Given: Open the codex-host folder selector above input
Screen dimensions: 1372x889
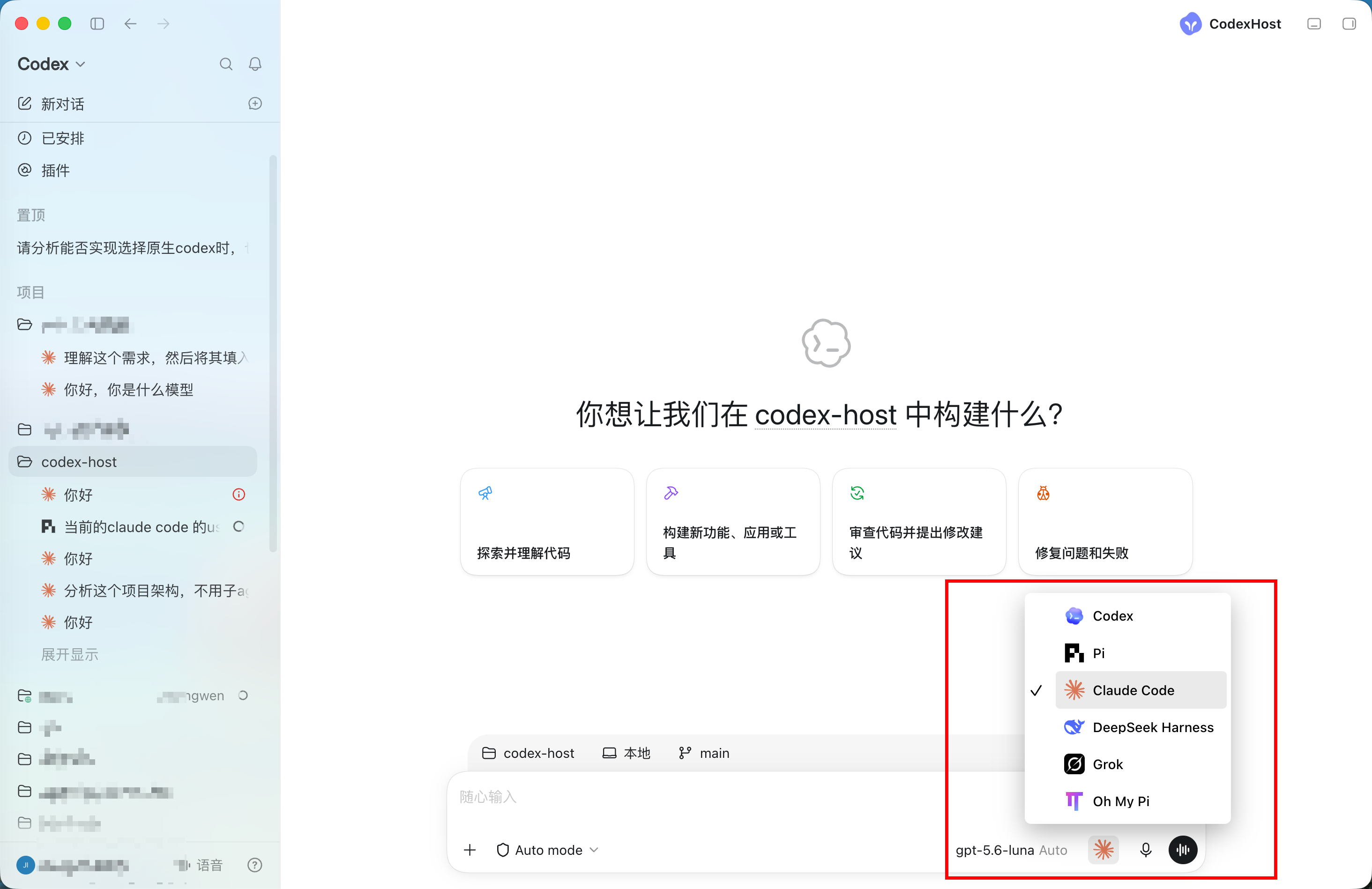Looking at the screenshot, I should [528, 753].
